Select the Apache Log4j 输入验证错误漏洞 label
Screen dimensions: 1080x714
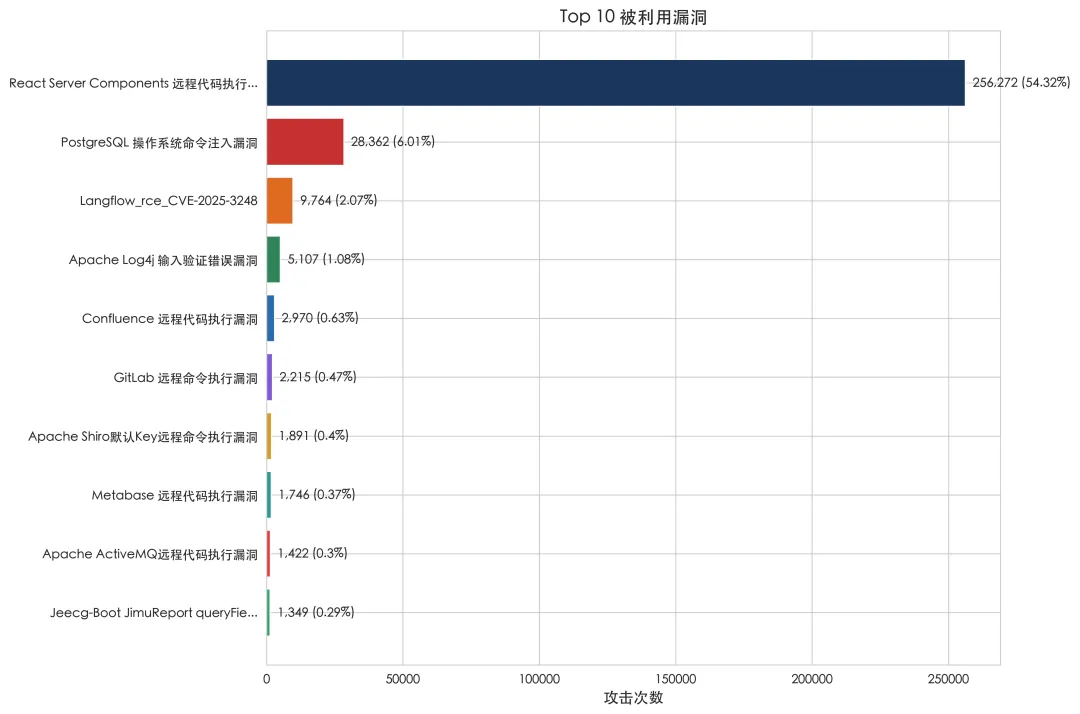[163, 260]
